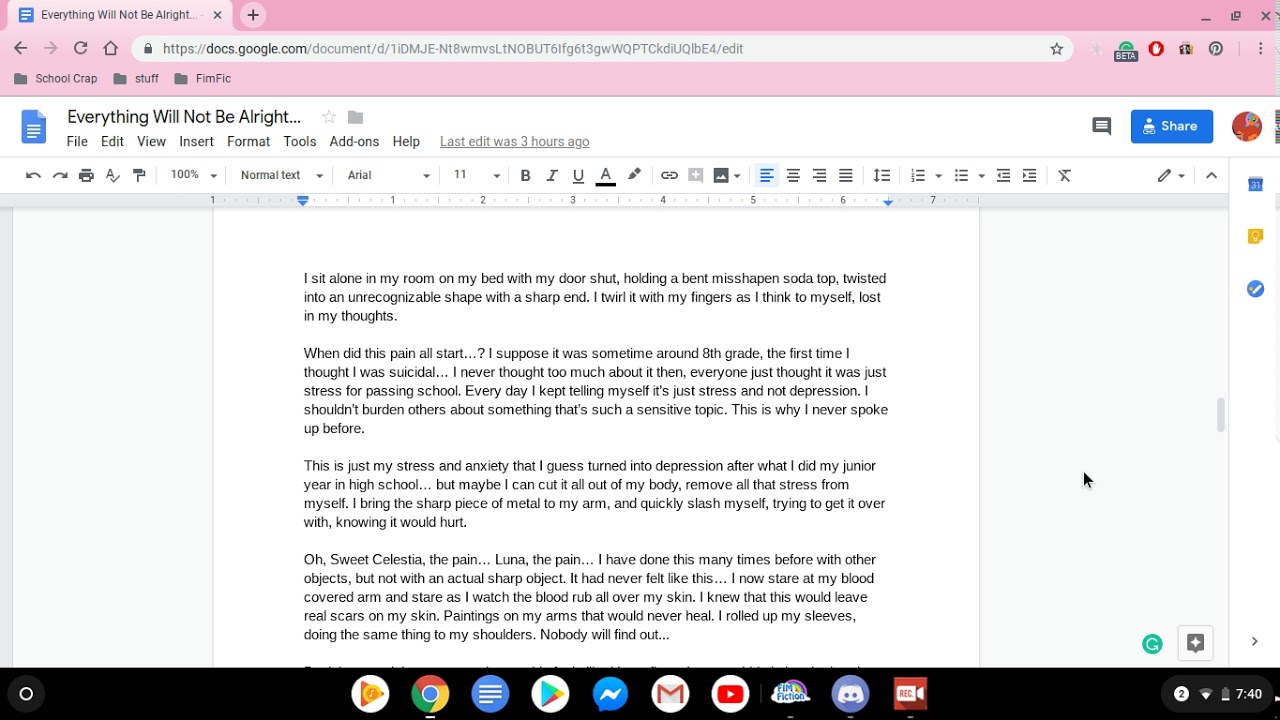
Task: Decrease the paragraph indent
Action: click(x=1003, y=175)
